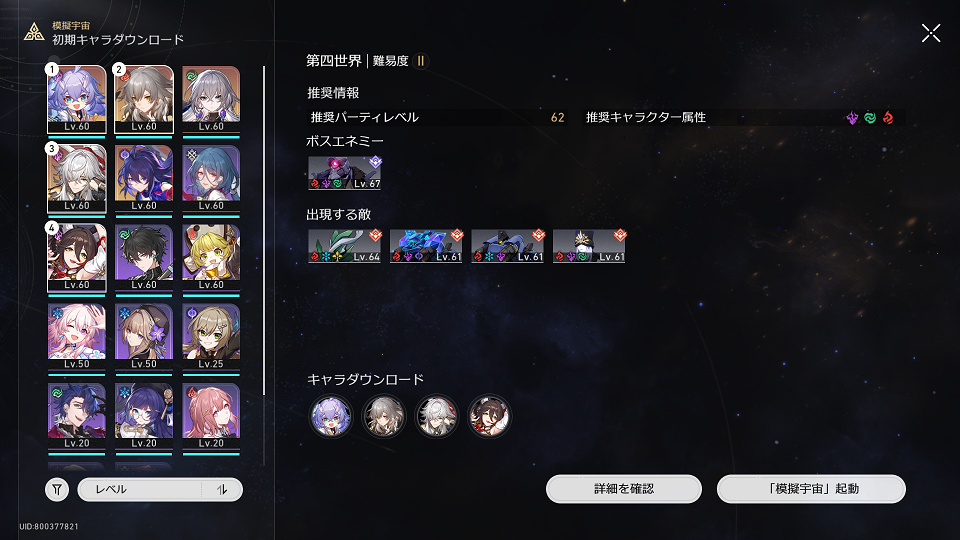Click the 詳細を確認 button
960x540 pixels.
pos(623,489)
